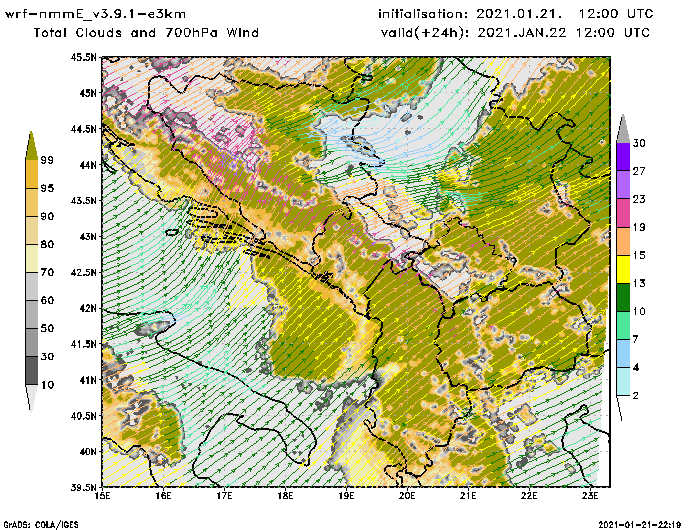Click the 90–95 swatch in cloud legend
700x530 pixels.
(31, 202)
